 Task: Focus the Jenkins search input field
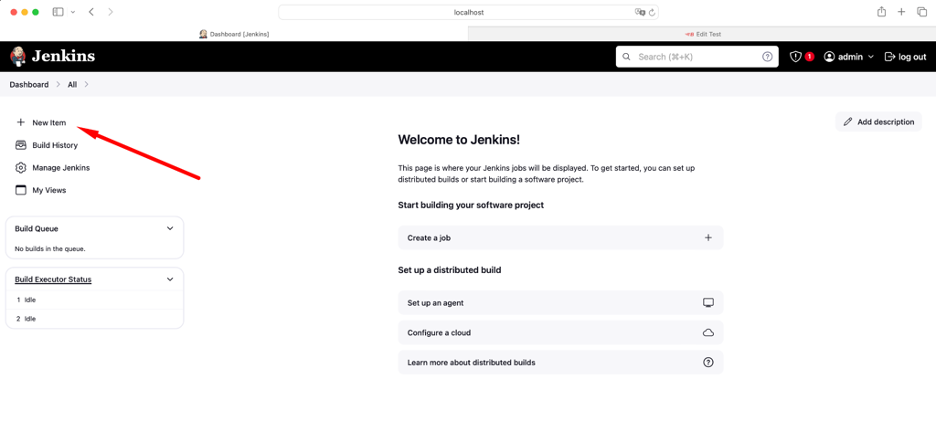697,57
